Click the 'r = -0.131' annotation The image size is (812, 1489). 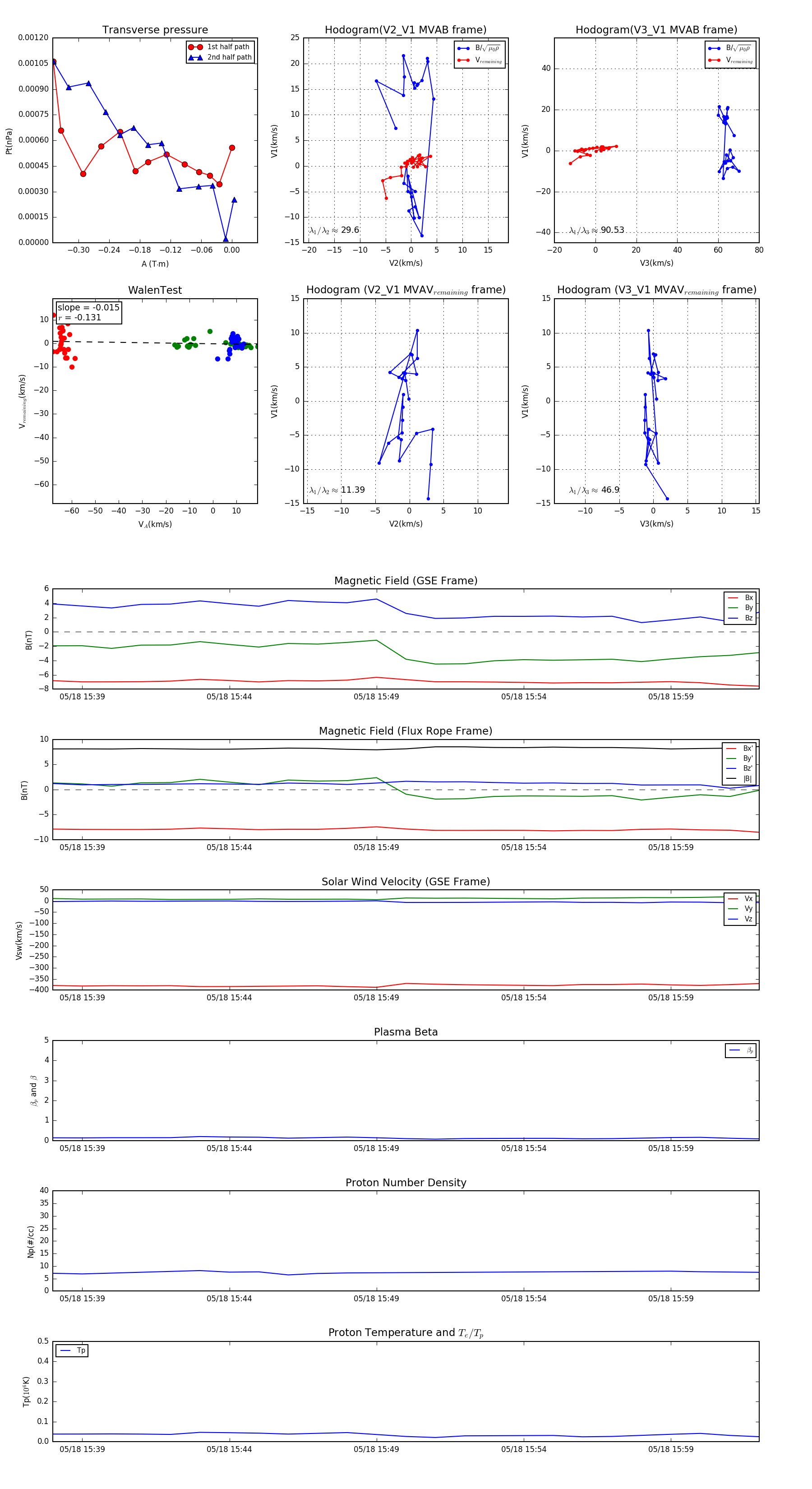pos(79,317)
